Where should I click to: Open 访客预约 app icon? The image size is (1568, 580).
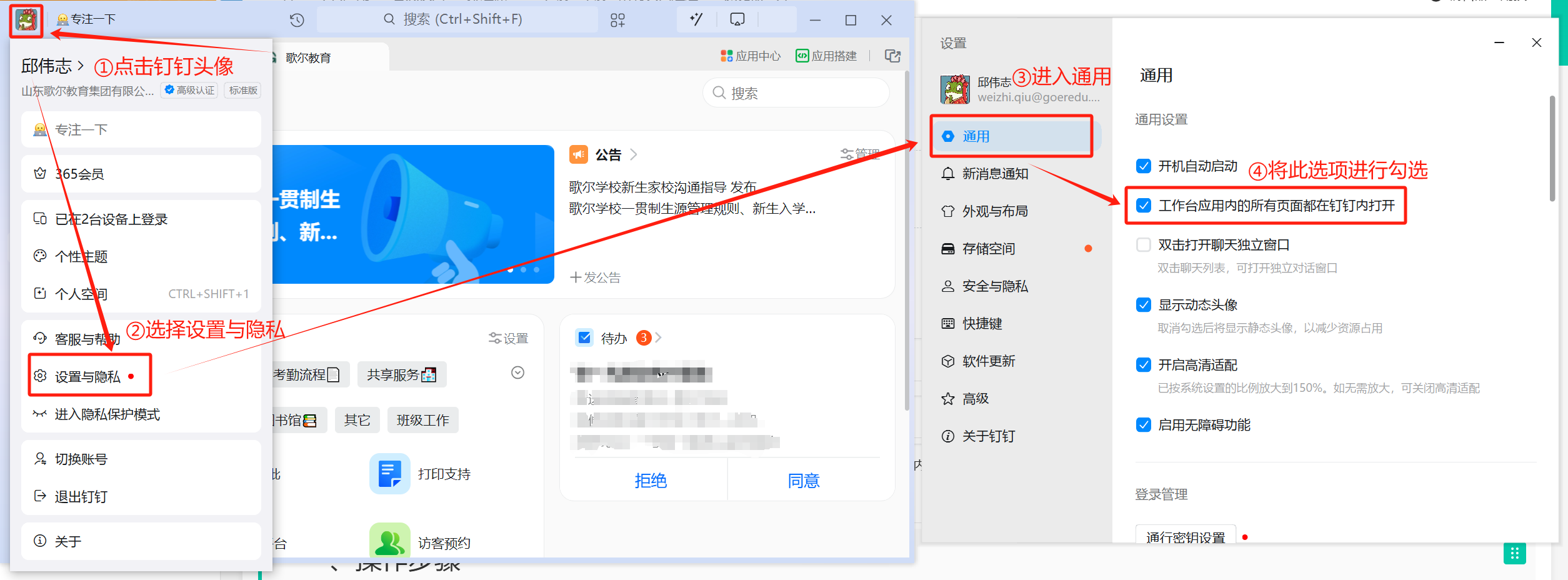point(390,539)
